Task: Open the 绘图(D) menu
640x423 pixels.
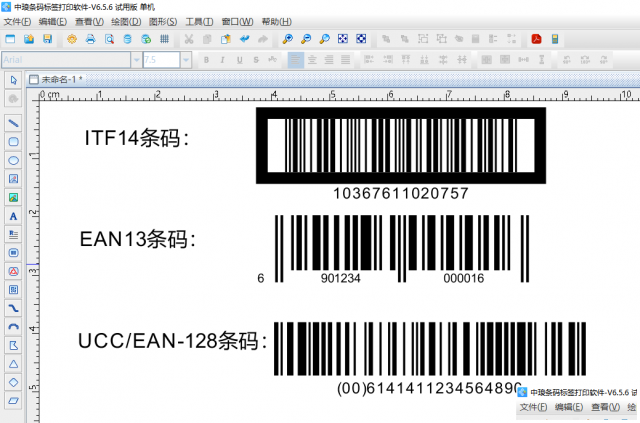Action: 125,21
